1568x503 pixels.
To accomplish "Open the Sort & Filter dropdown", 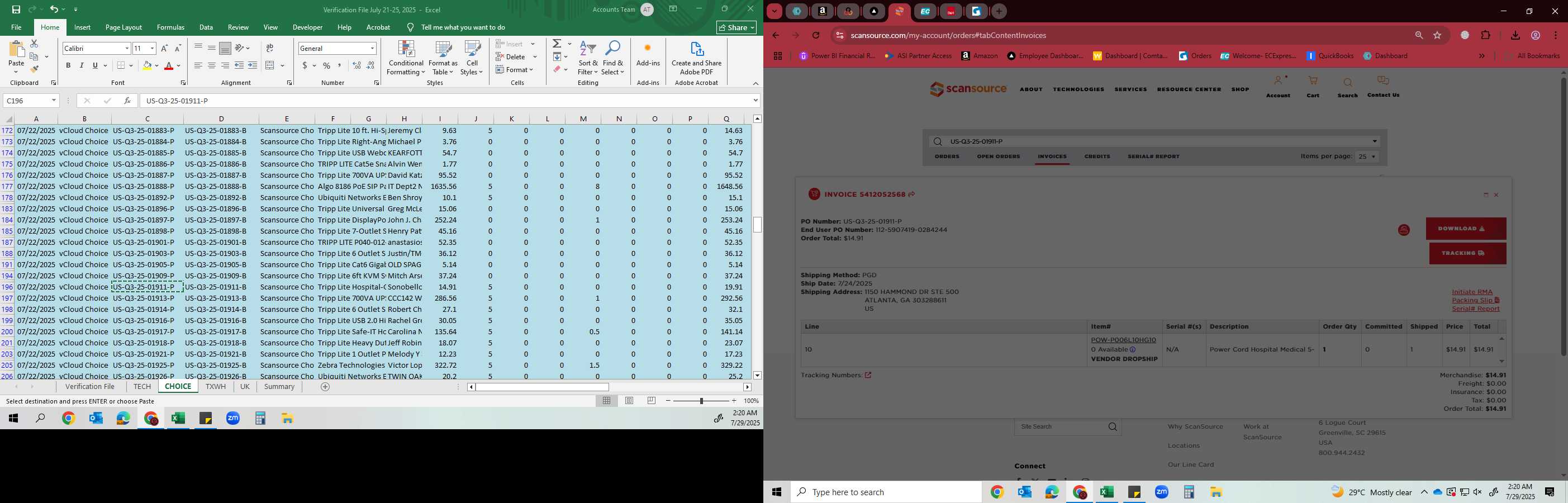I will (x=588, y=59).
